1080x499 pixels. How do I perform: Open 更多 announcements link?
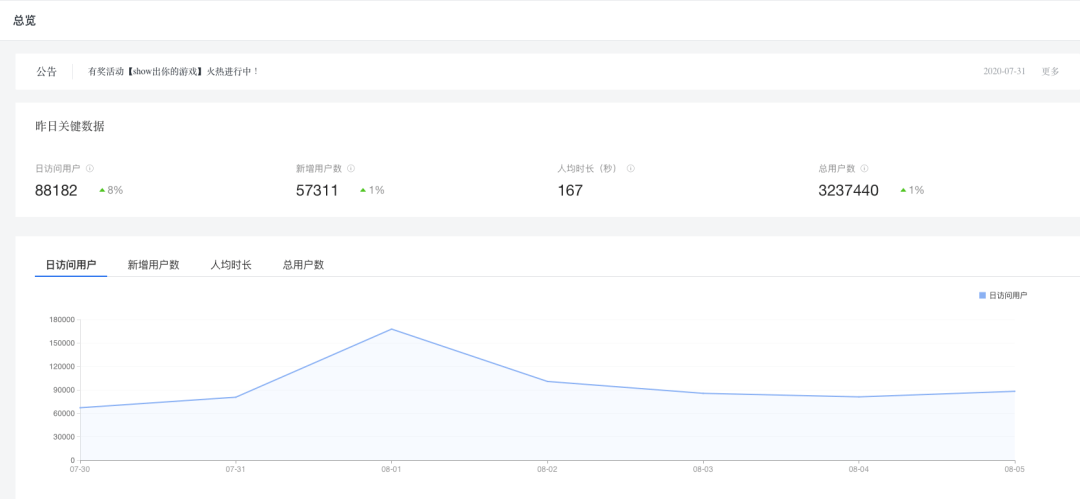(1050, 72)
